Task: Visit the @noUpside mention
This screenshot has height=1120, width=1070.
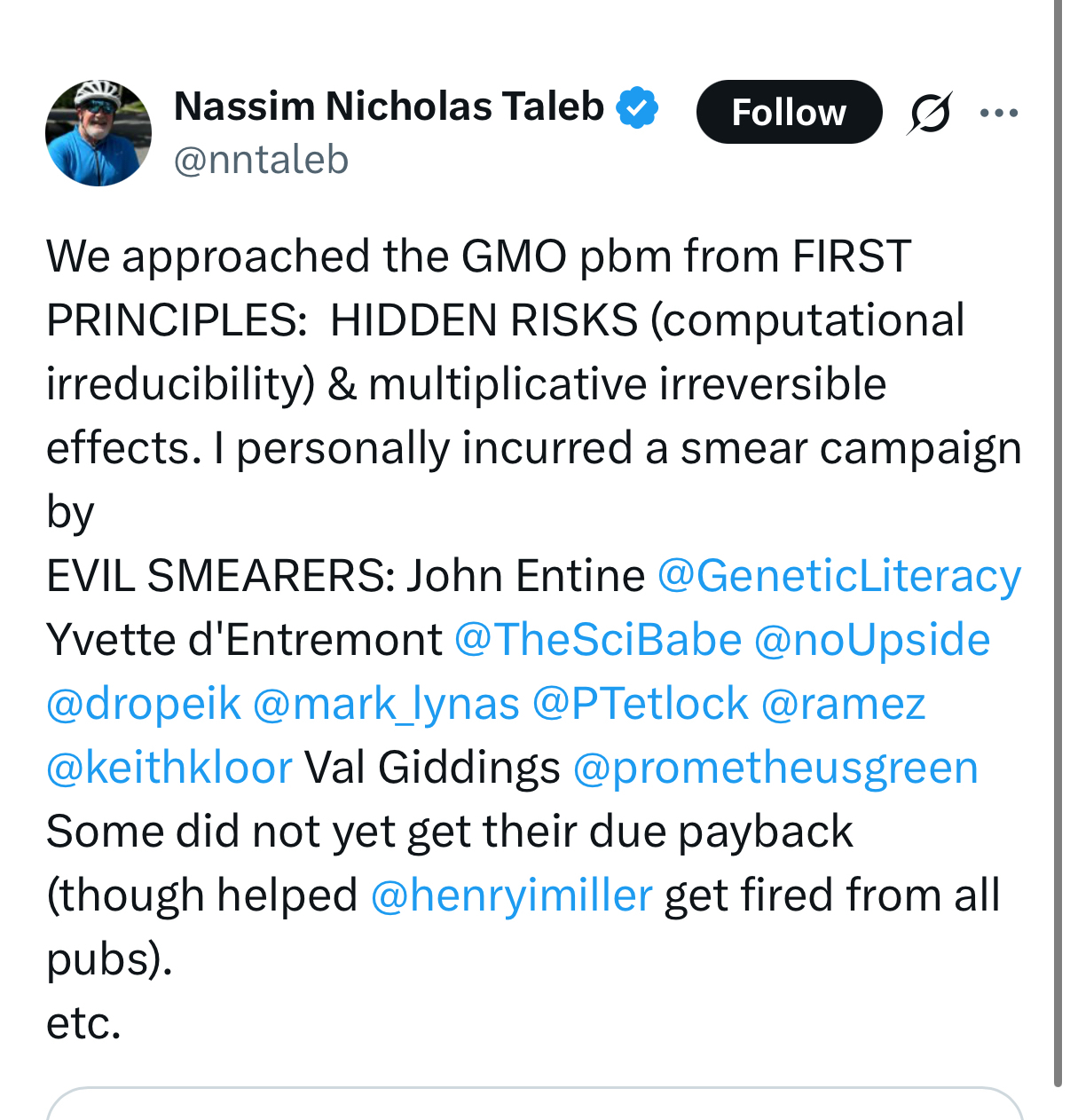Action: click(871, 640)
